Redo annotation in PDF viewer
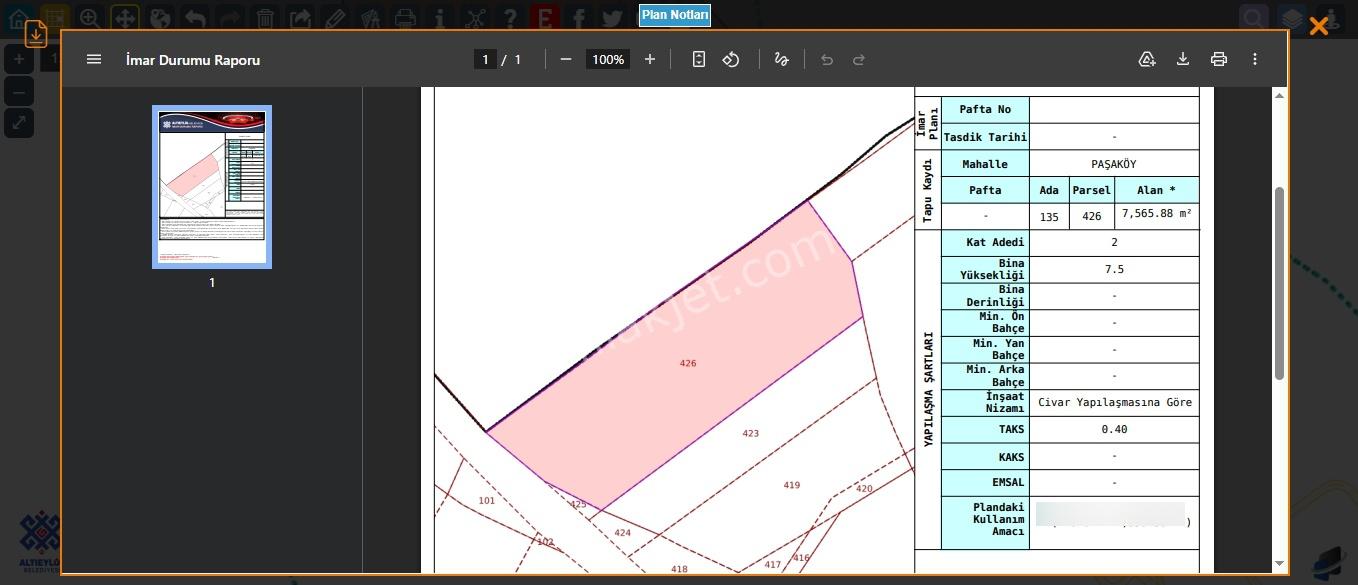This screenshot has height=585, width=1358. click(858, 59)
